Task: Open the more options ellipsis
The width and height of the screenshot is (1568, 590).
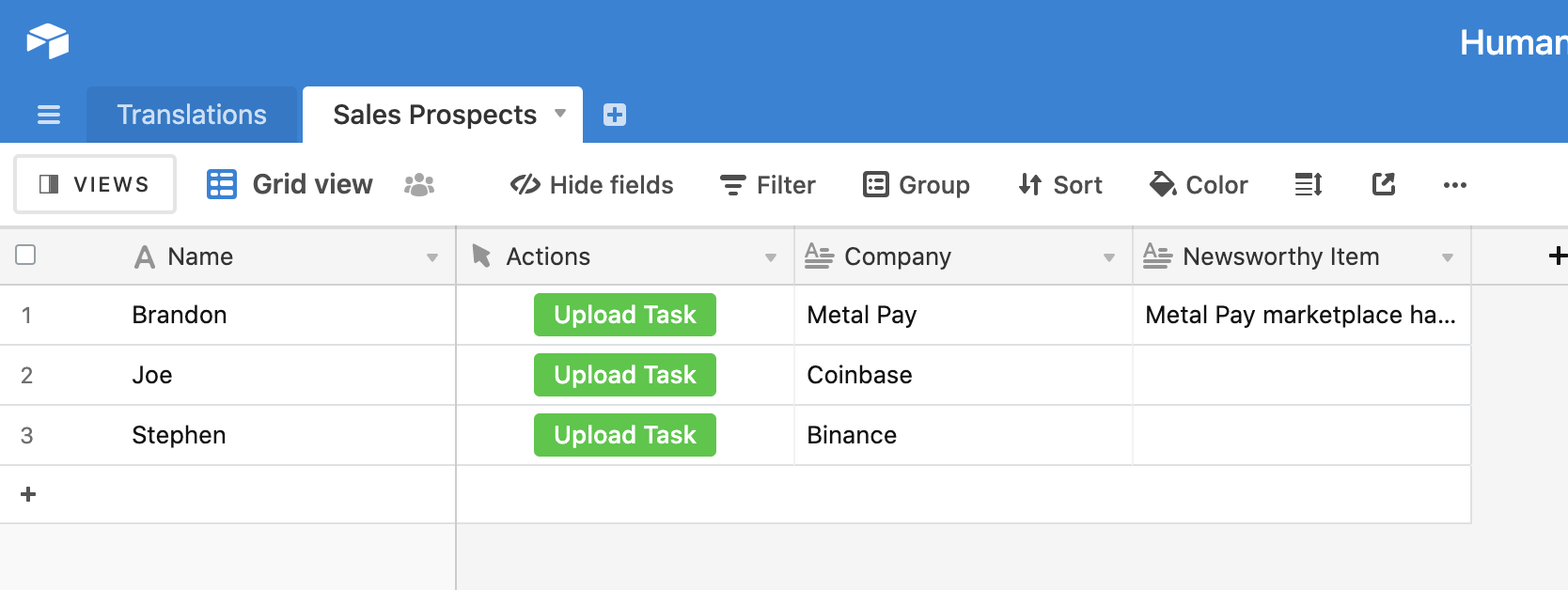Action: [x=1454, y=185]
